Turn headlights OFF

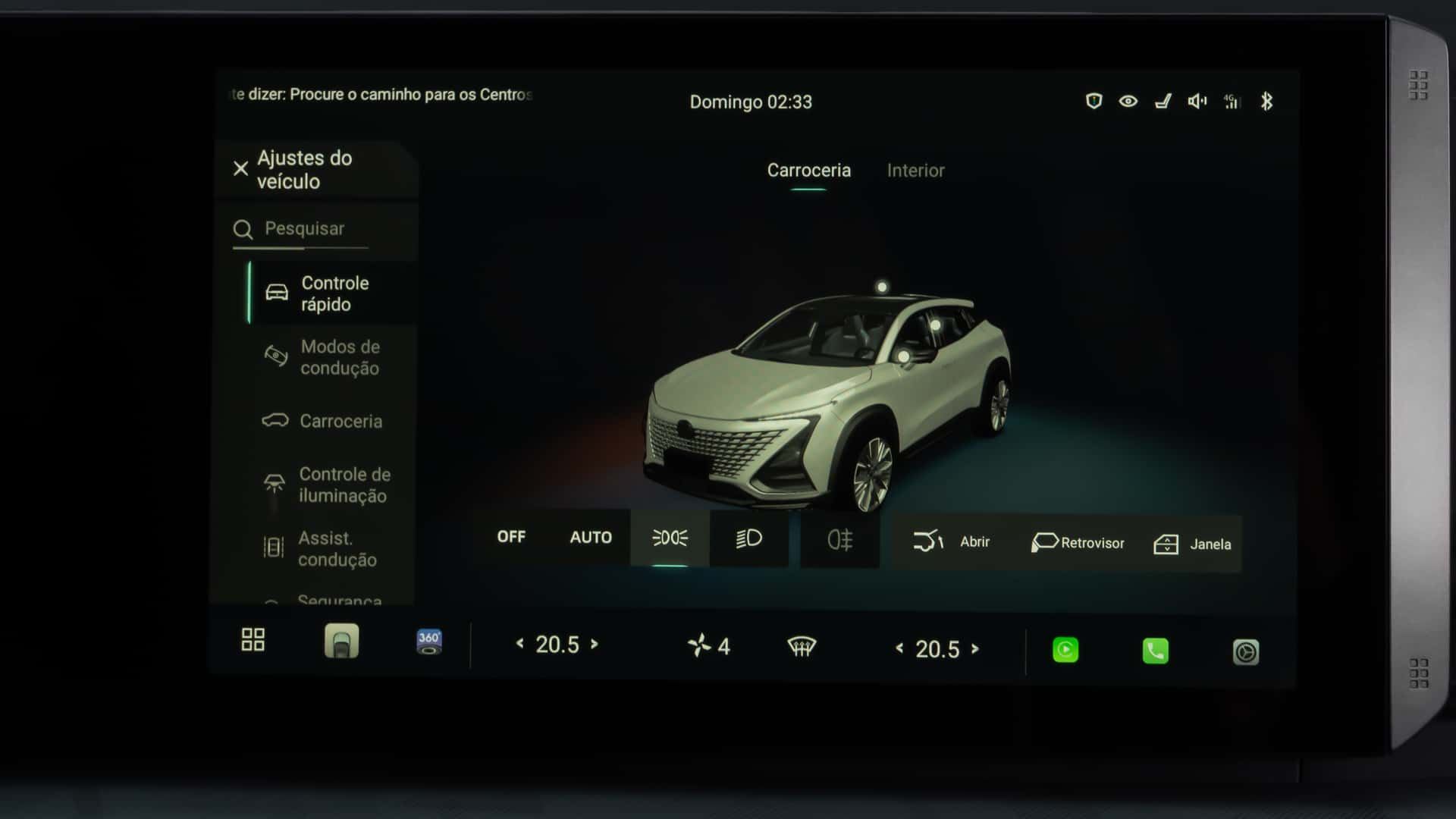click(511, 537)
